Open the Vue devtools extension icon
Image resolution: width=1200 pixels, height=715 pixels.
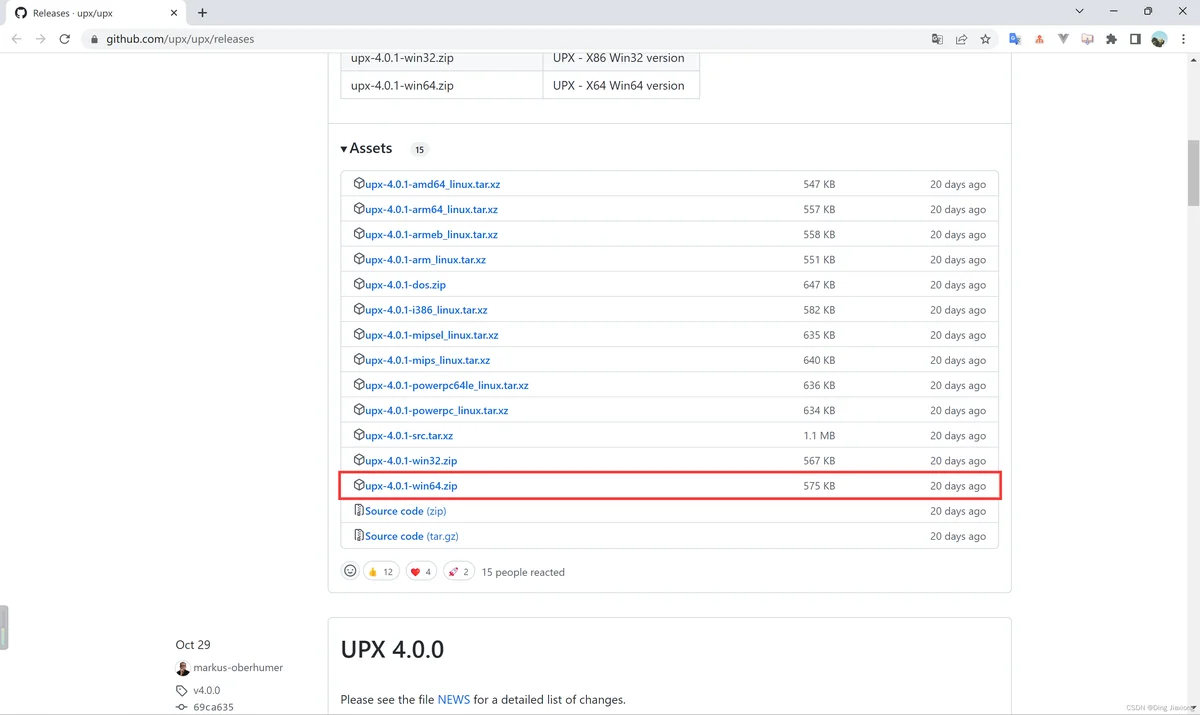tap(1063, 39)
